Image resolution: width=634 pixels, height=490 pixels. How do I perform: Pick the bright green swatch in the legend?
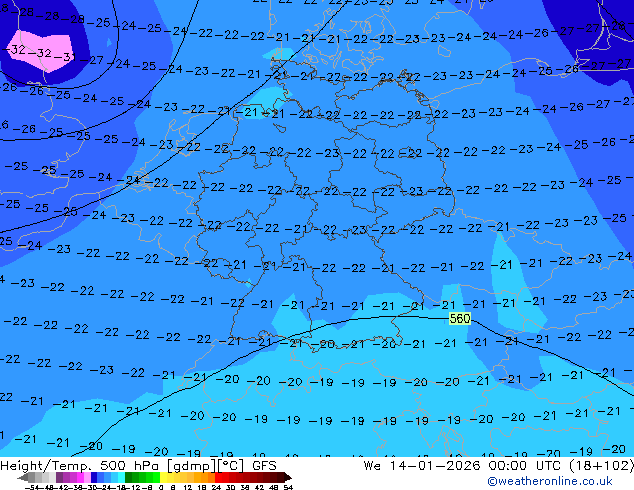click(x=156, y=477)
